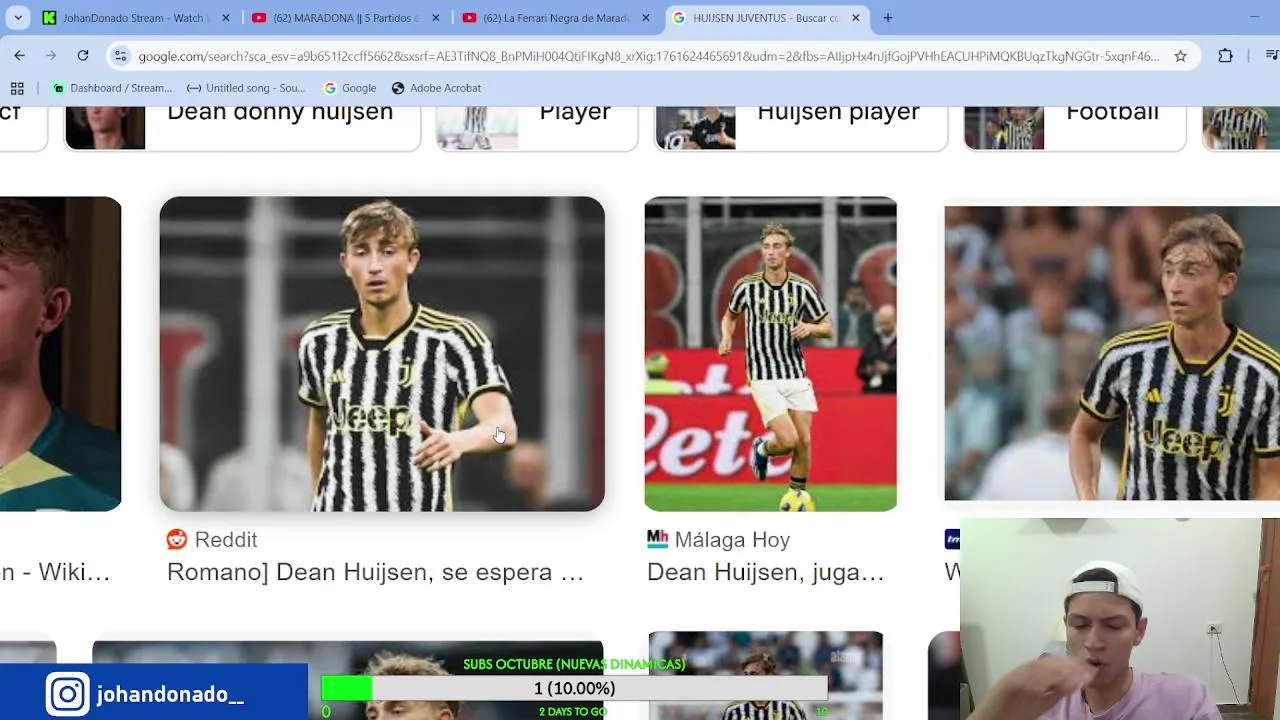Open the apps grid in bookmarks bar

click(17, 88)
